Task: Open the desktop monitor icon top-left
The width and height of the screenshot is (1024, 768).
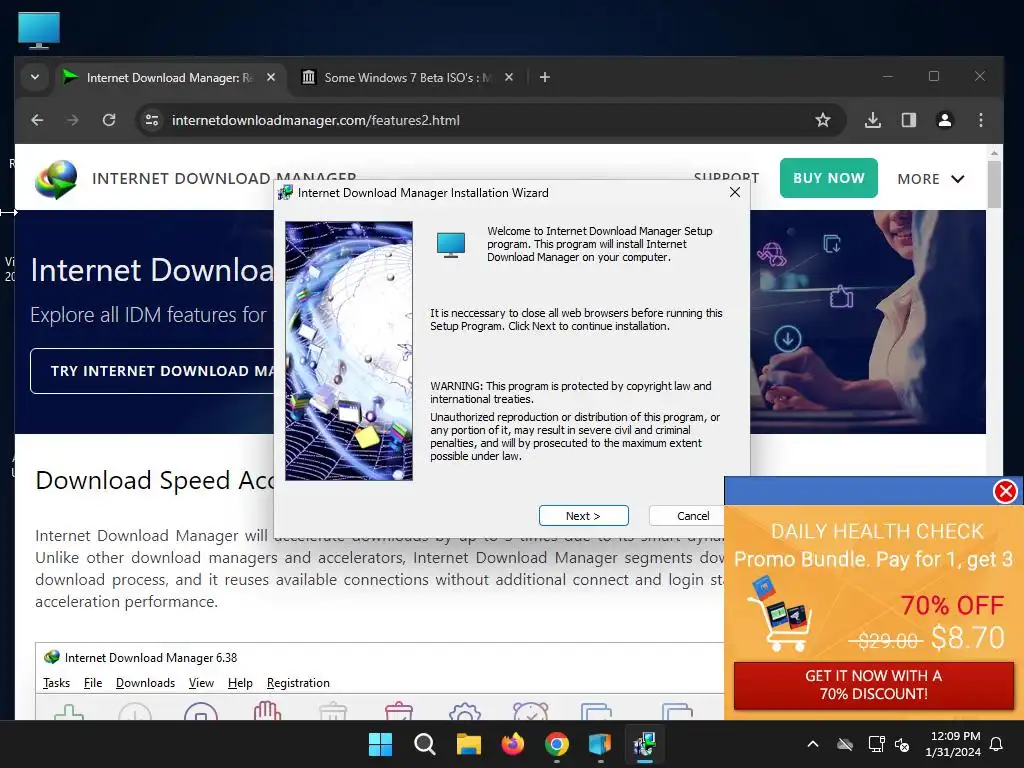Action: 39,30
